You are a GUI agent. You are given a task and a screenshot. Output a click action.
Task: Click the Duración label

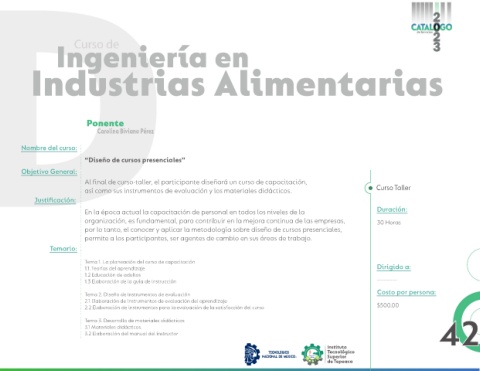pyautogui.click(x=392, y=210)
